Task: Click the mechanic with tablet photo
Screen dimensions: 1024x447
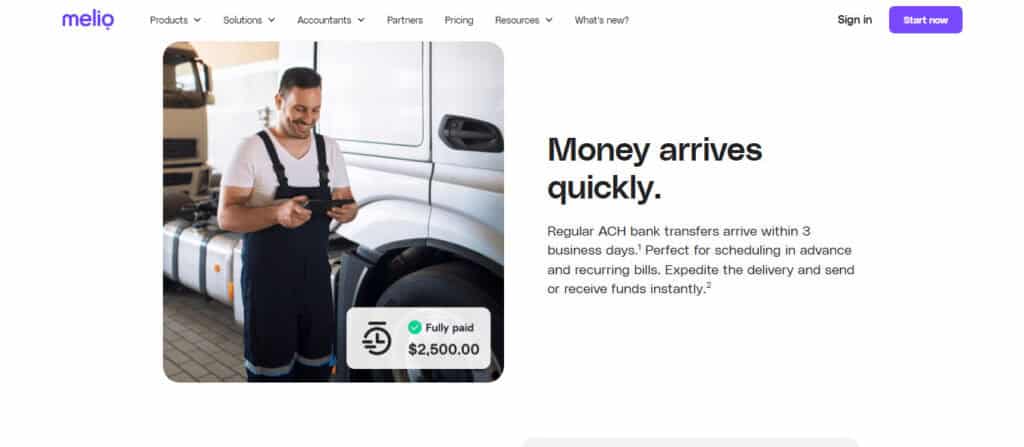Action: [333, 212]
